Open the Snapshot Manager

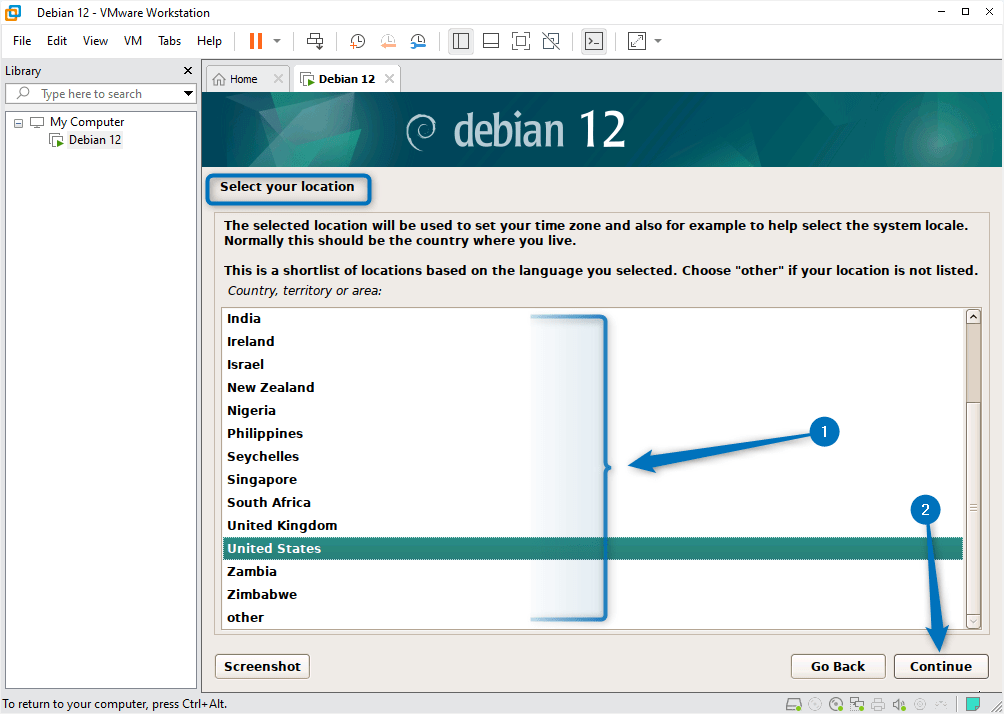(418, 41)
